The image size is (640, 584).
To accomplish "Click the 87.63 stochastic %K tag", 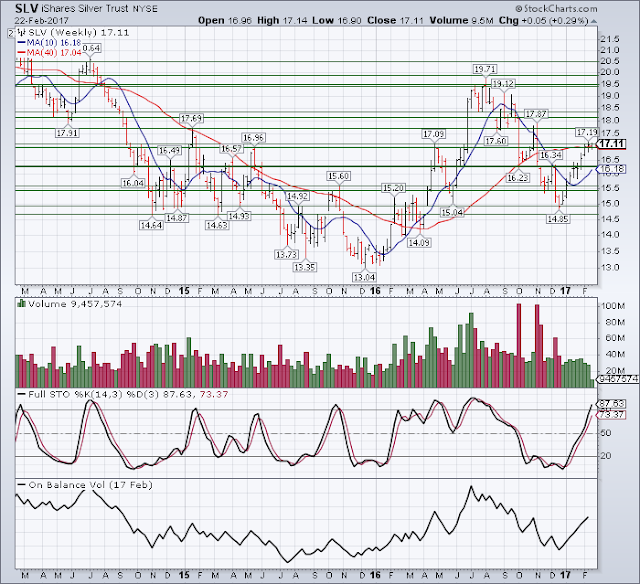I will [x=612, y=404].
